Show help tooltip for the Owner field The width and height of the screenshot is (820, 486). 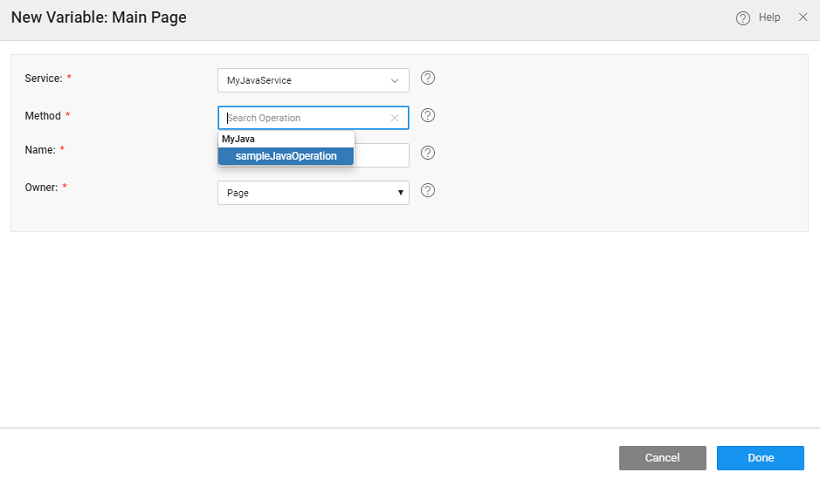(428, 190)
